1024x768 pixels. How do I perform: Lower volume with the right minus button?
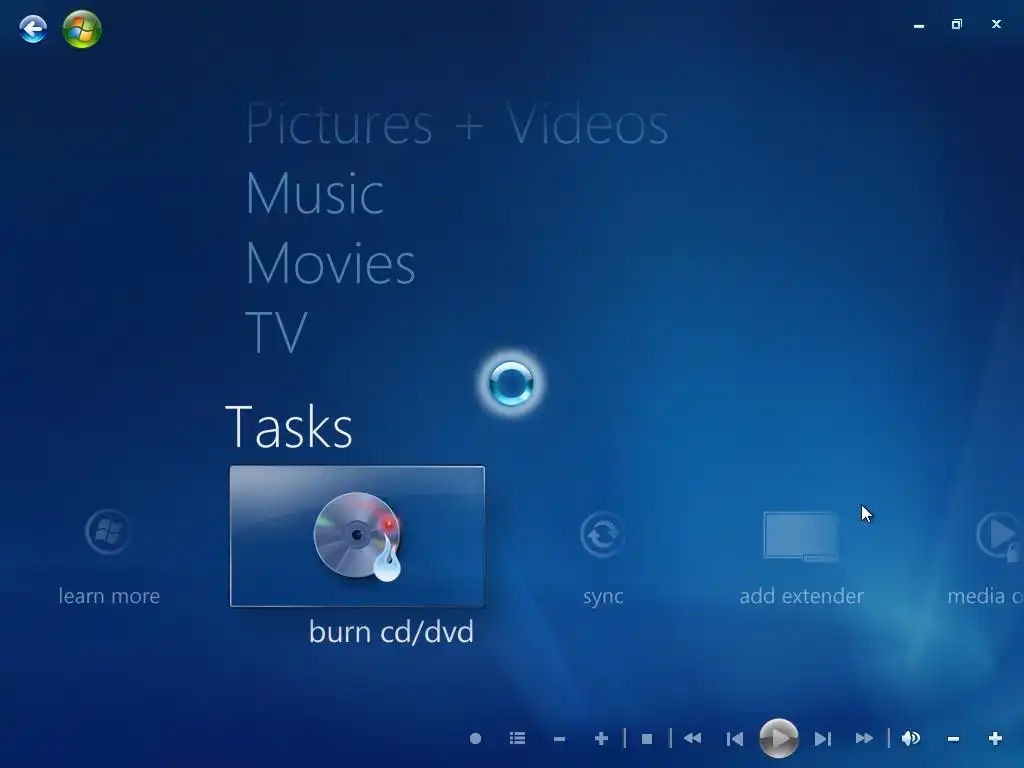click(x=953, y=739)
